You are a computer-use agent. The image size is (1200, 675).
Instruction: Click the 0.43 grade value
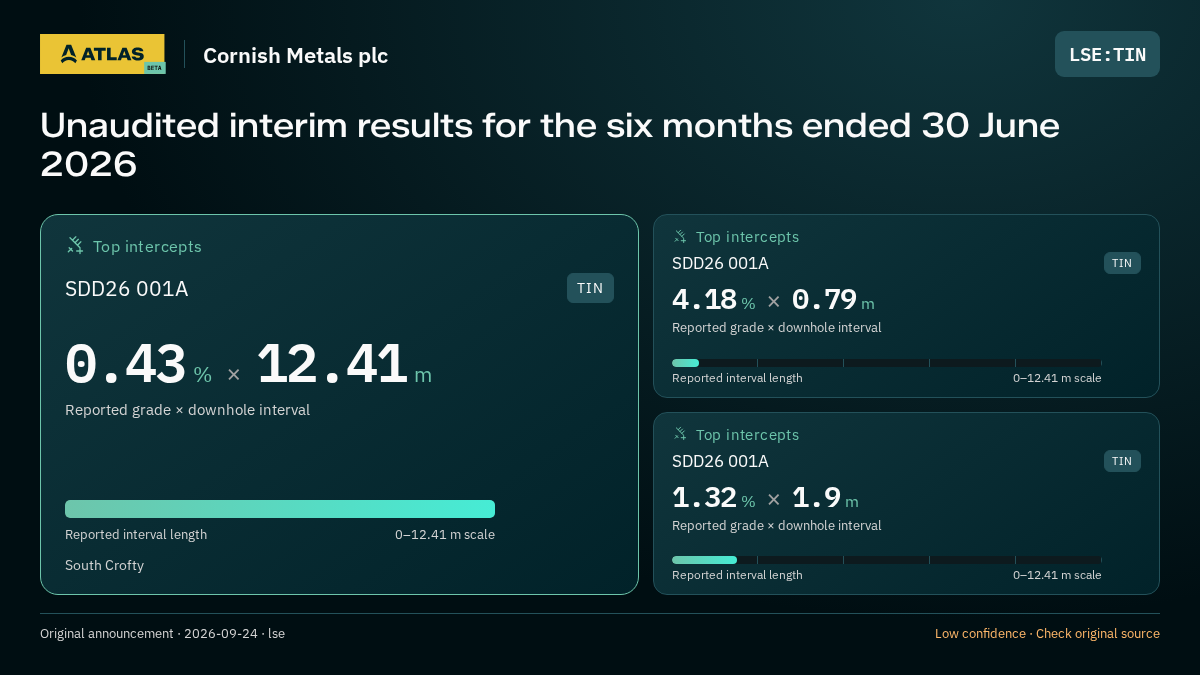pos(125,365)
